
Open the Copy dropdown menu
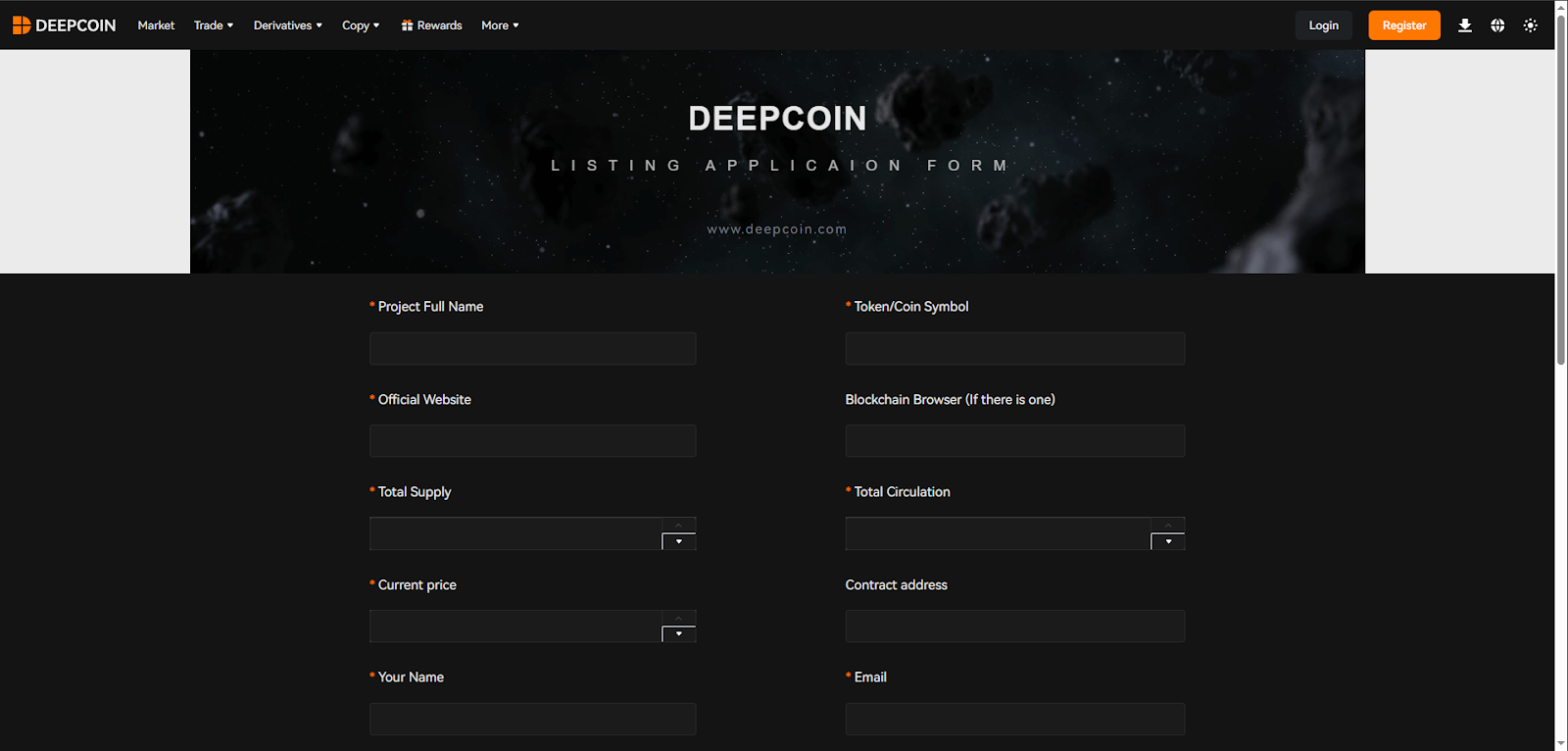(360, 25)
